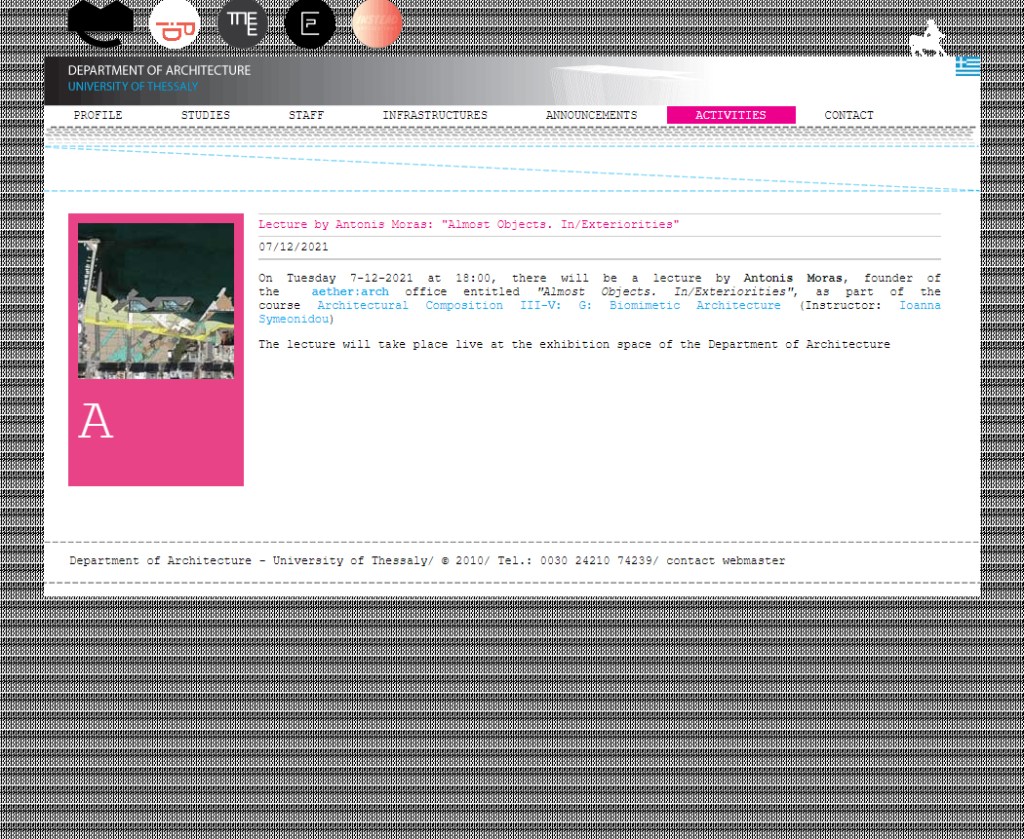The image size is (1024, 839).
Task: Go to the Staff menu
Action: (306, 116)
